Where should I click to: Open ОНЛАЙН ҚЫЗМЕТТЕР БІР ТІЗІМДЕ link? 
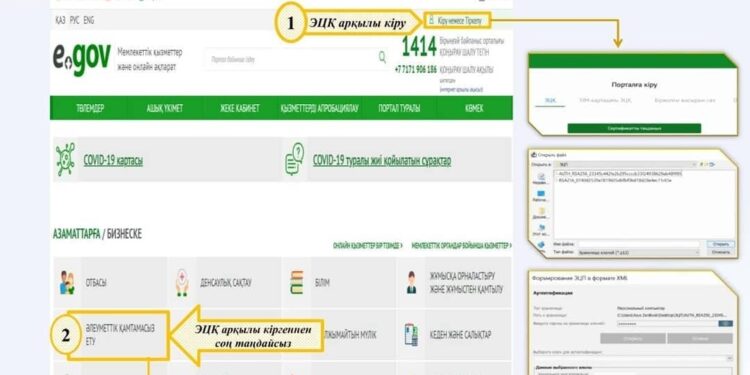(x=368, y=245)
